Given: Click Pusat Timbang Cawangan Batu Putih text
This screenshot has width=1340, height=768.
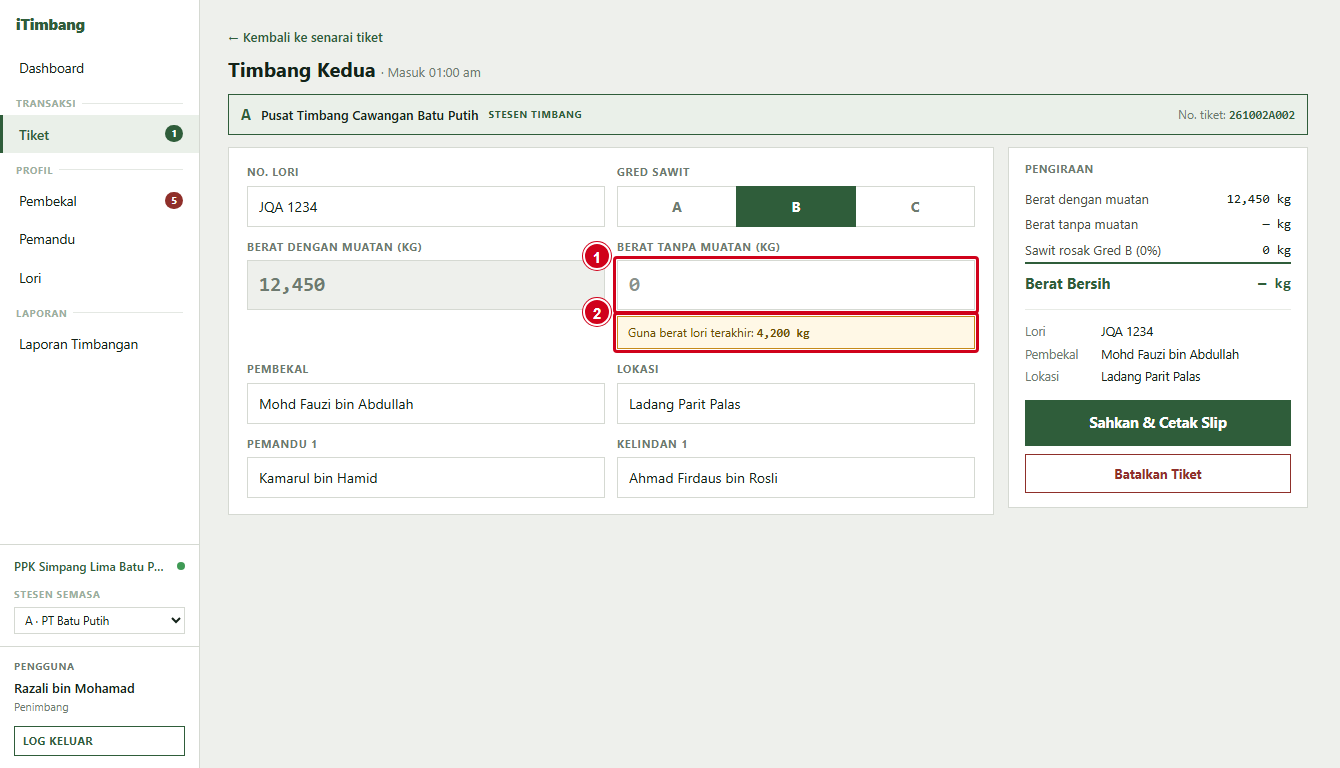Looking at the screenshot, I should click(370, 115).
